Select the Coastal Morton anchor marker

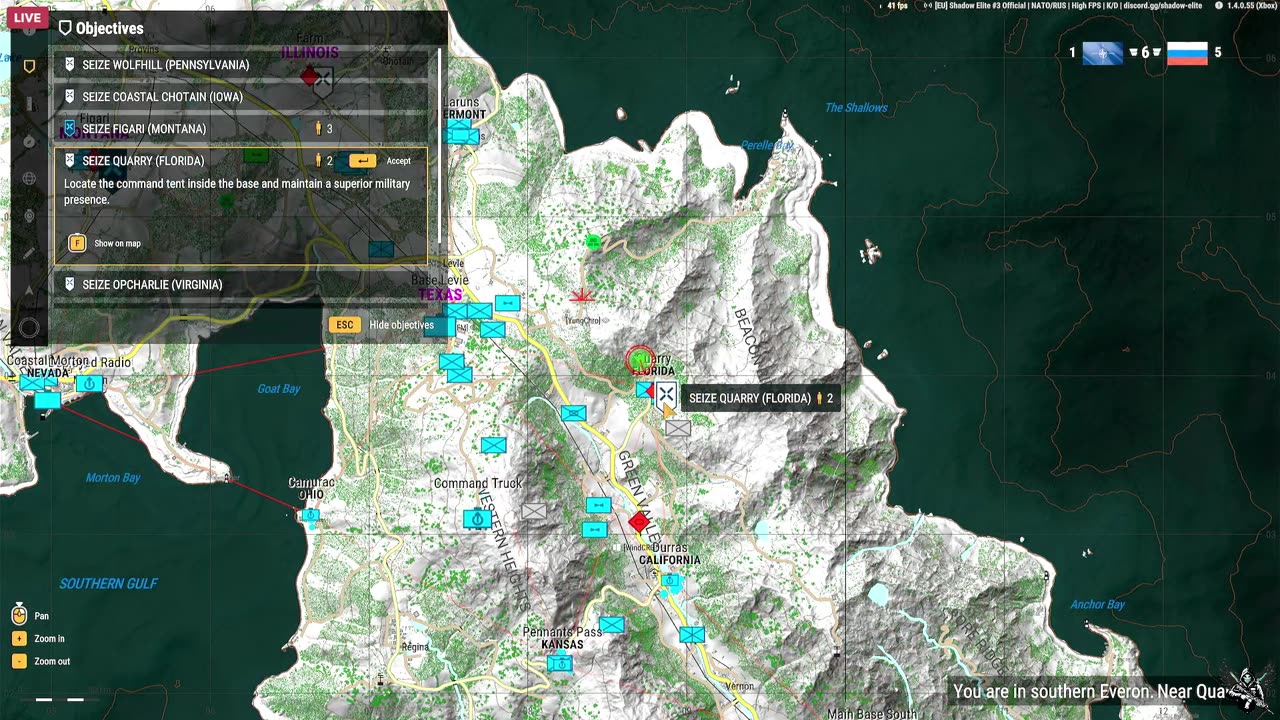pos(89,383)
